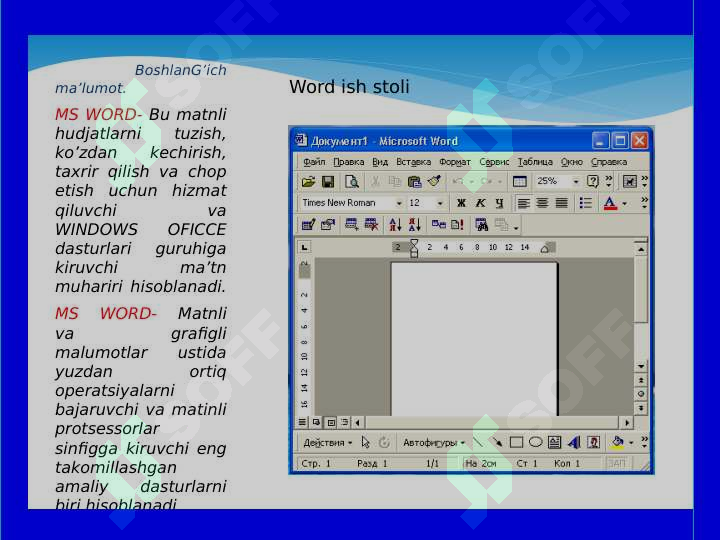Toggle Underline with the Ч button
This screenshot has width=720, height=540.
click(499, 203)
